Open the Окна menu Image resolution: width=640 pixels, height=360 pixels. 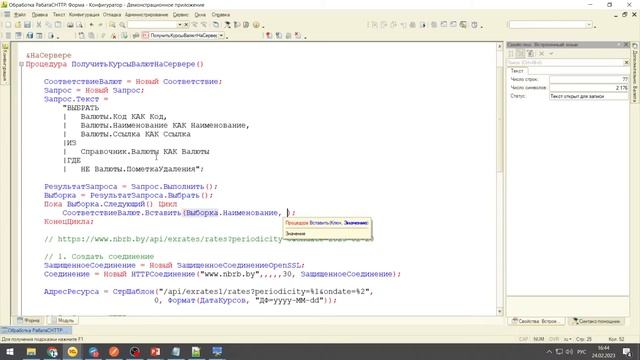click(x=200, y=15)
